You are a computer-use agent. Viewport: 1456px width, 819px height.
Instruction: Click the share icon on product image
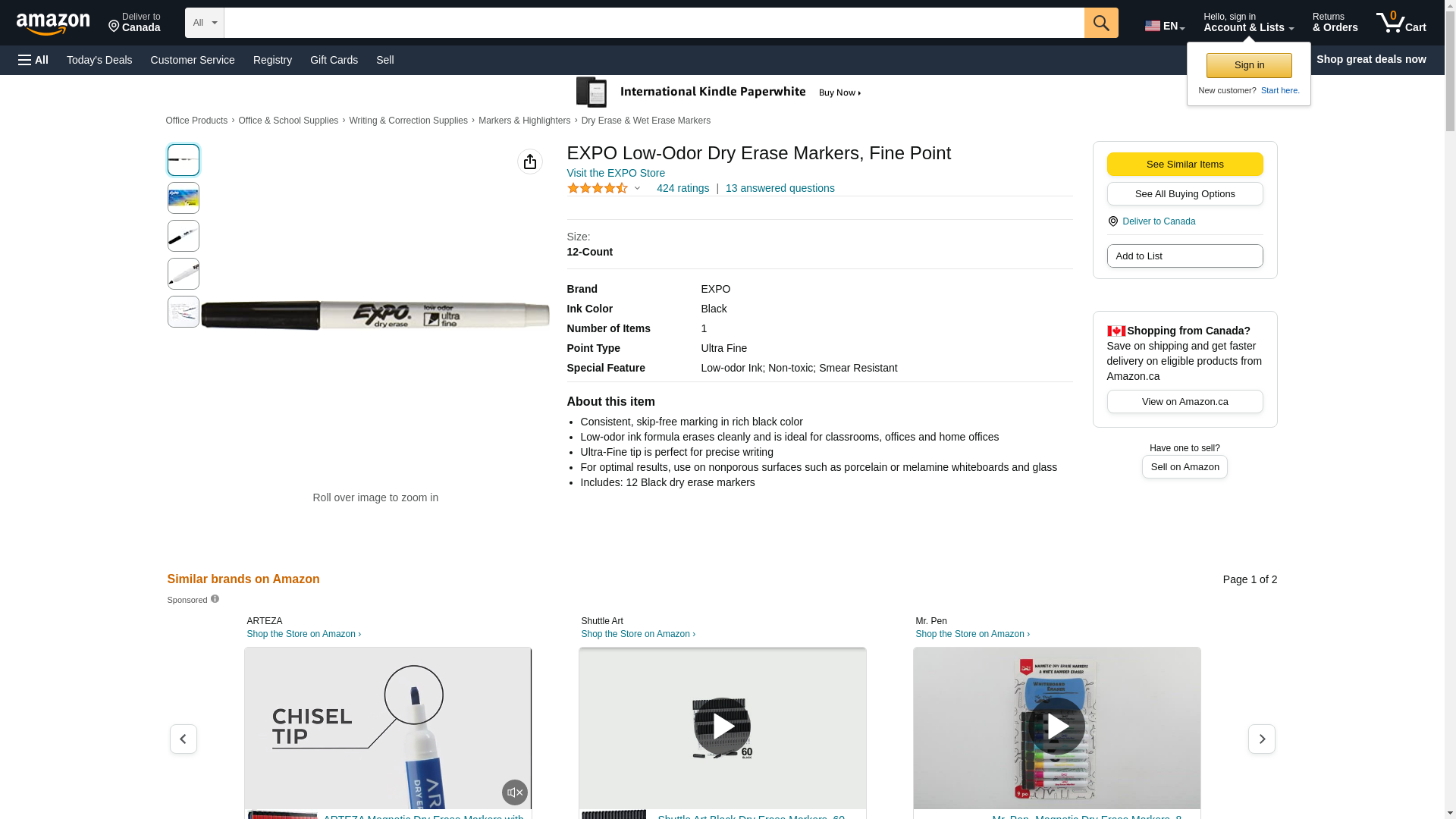[530, 162]
